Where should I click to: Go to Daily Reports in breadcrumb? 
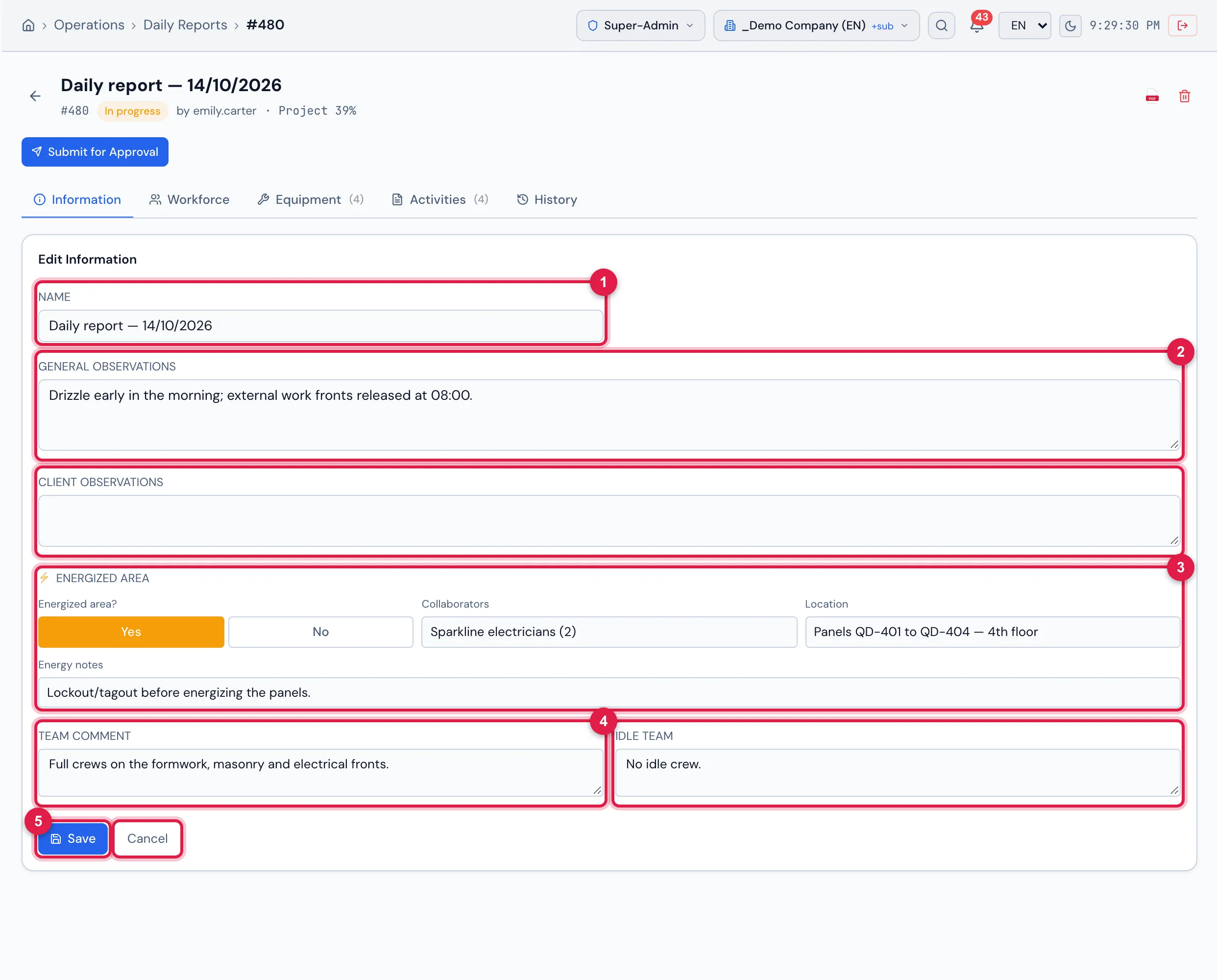pyautogui.click(x=185, y=25)
